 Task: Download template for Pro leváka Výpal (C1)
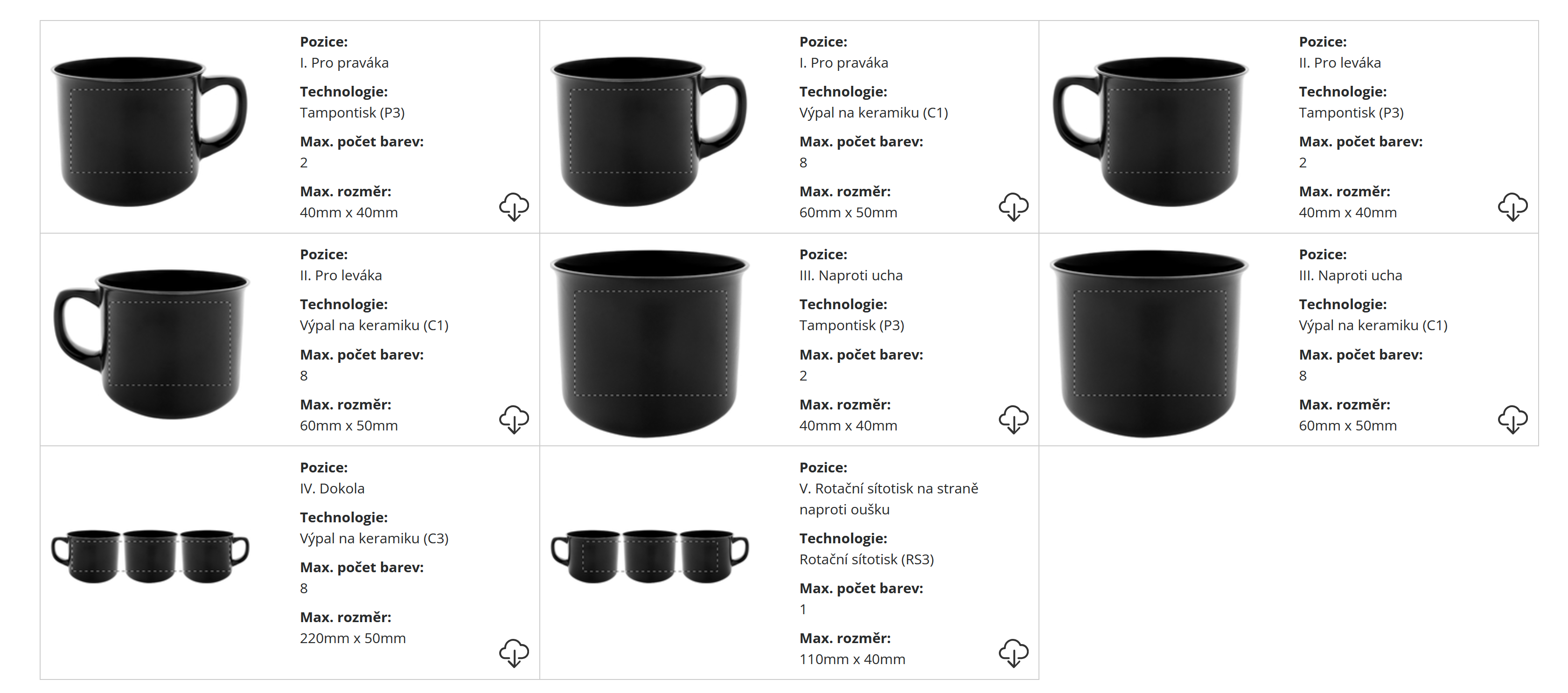coord(514,419)
